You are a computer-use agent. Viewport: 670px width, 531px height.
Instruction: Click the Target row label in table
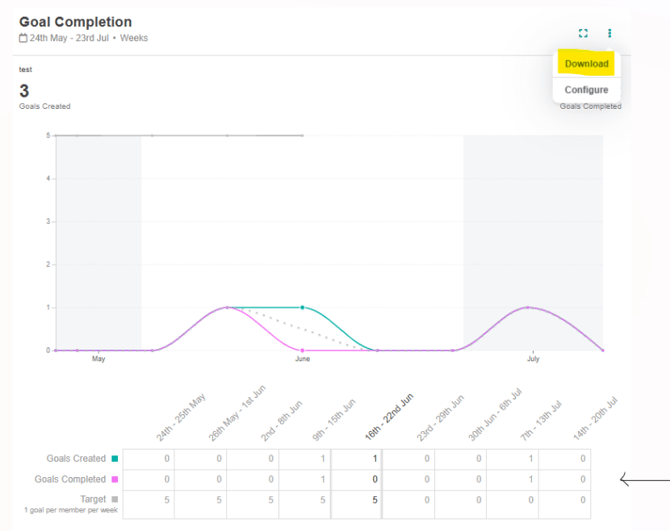click(92, 498)
